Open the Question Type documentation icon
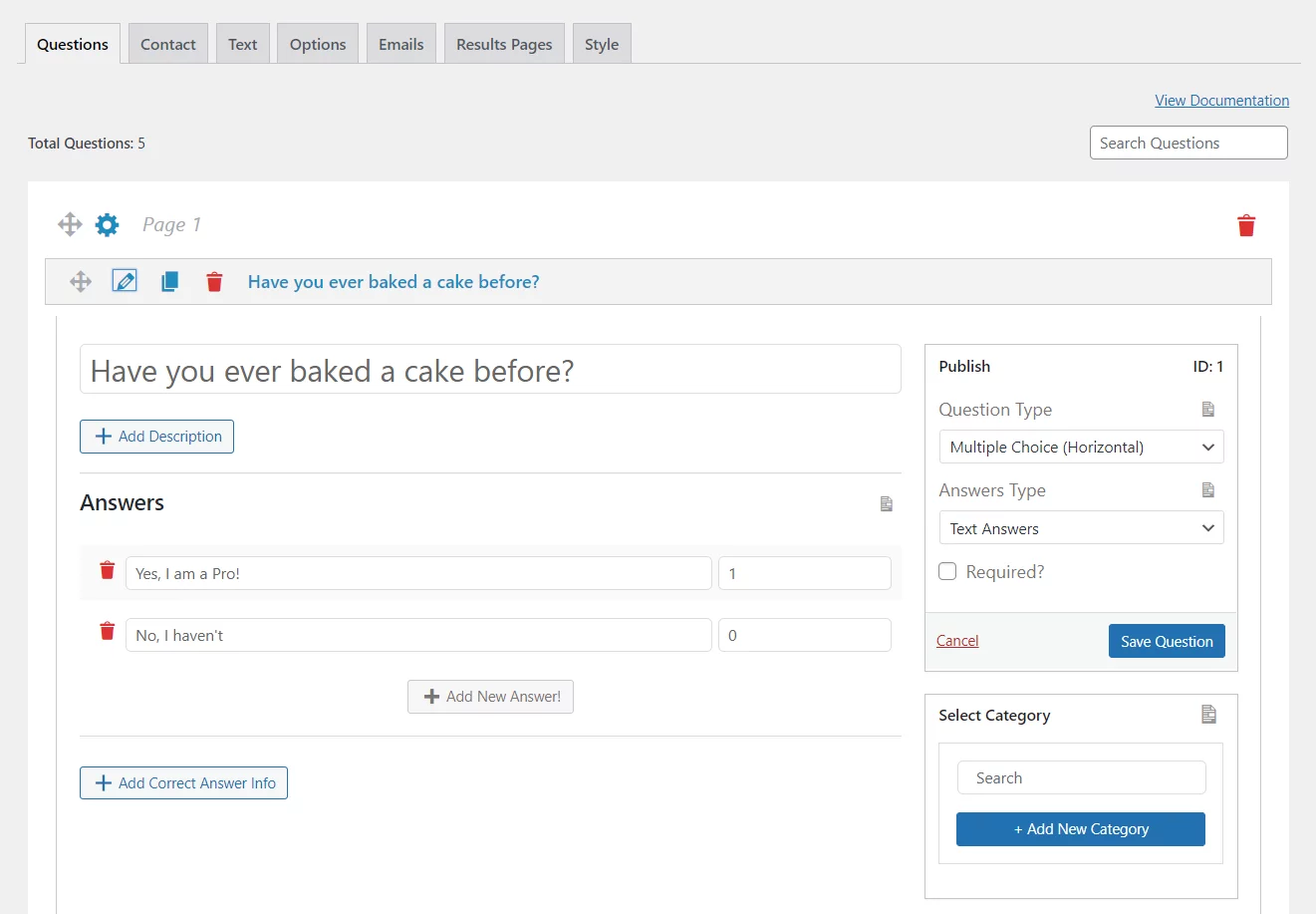The image size is (1316, 914). 1208,410
